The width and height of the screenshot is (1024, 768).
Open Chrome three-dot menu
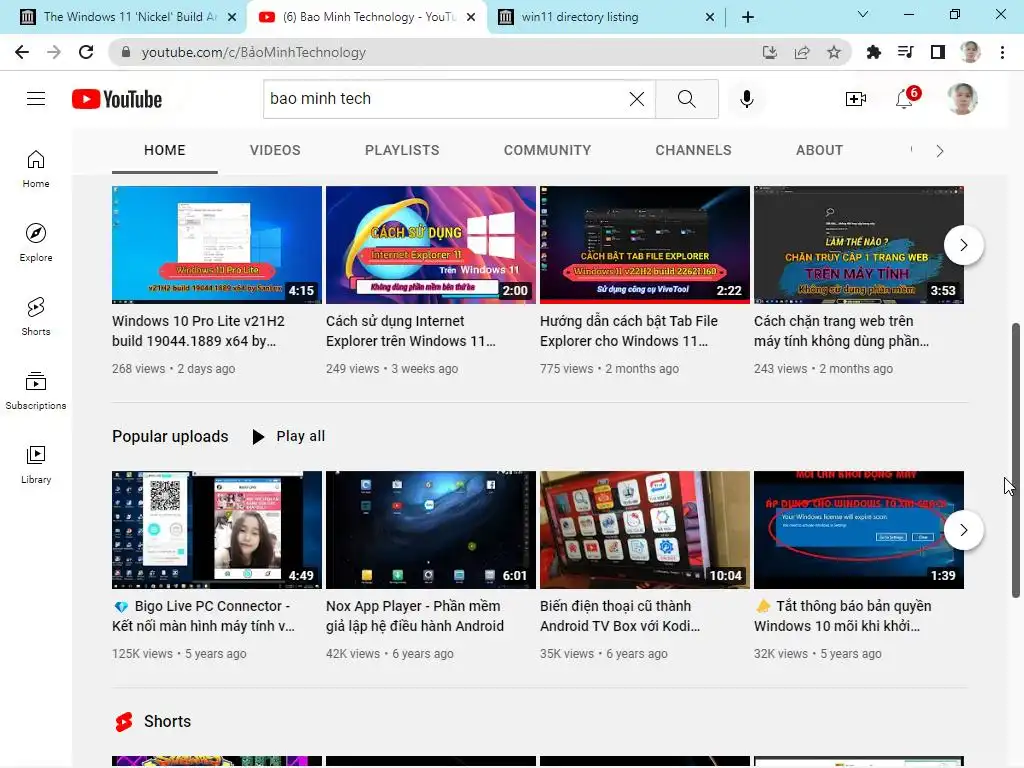tap(1002, 52)
